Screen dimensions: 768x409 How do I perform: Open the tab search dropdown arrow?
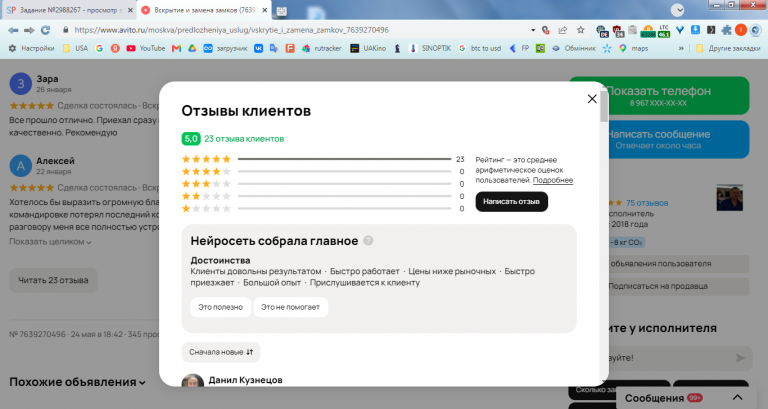click(x=677, y=10)
